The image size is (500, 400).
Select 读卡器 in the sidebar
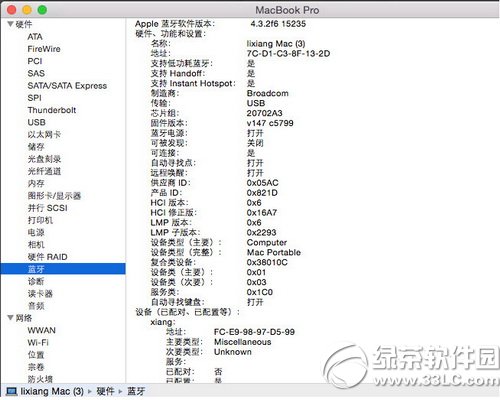point(40,294)
